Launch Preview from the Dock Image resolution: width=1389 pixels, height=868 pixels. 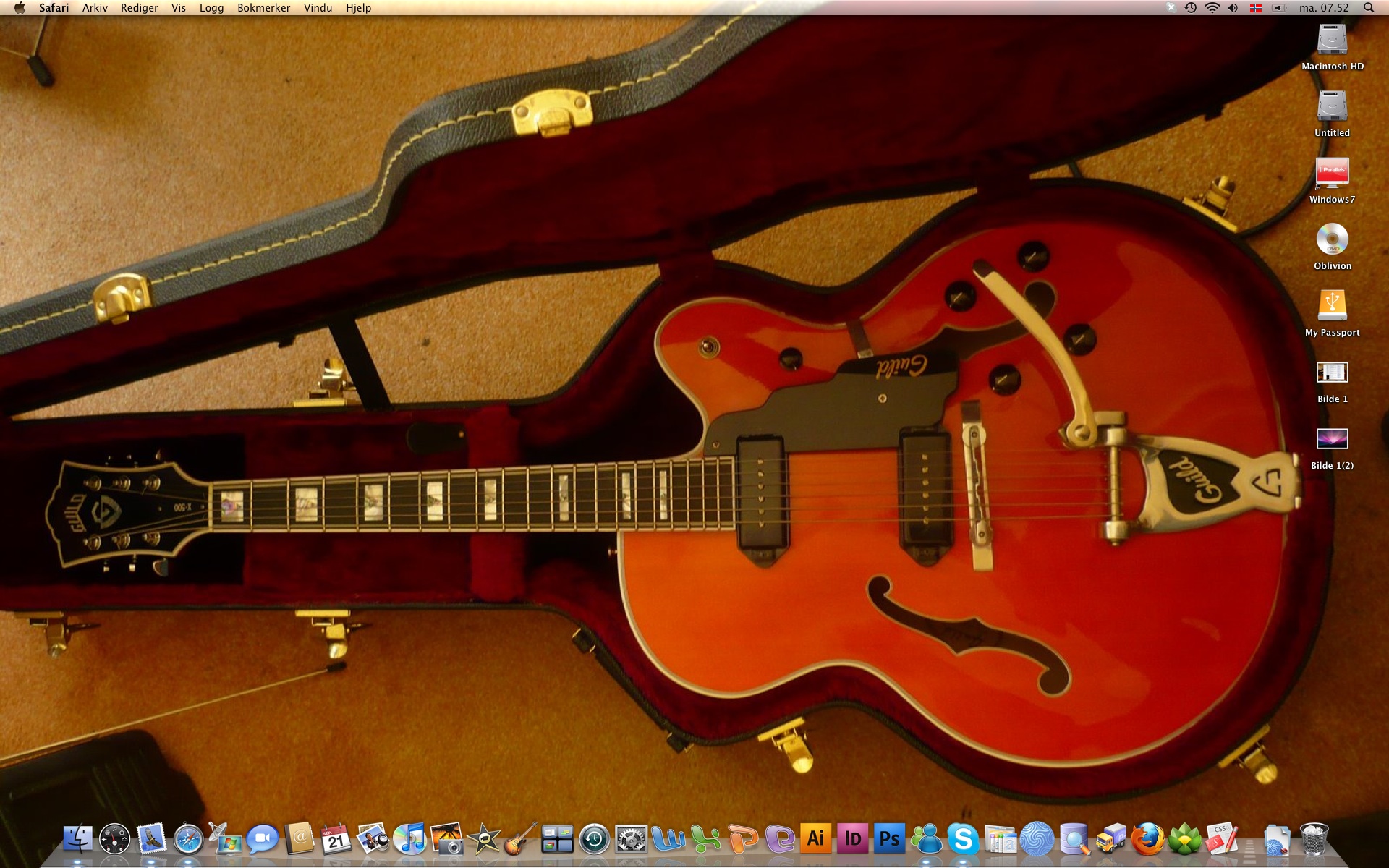pos(373,839)
